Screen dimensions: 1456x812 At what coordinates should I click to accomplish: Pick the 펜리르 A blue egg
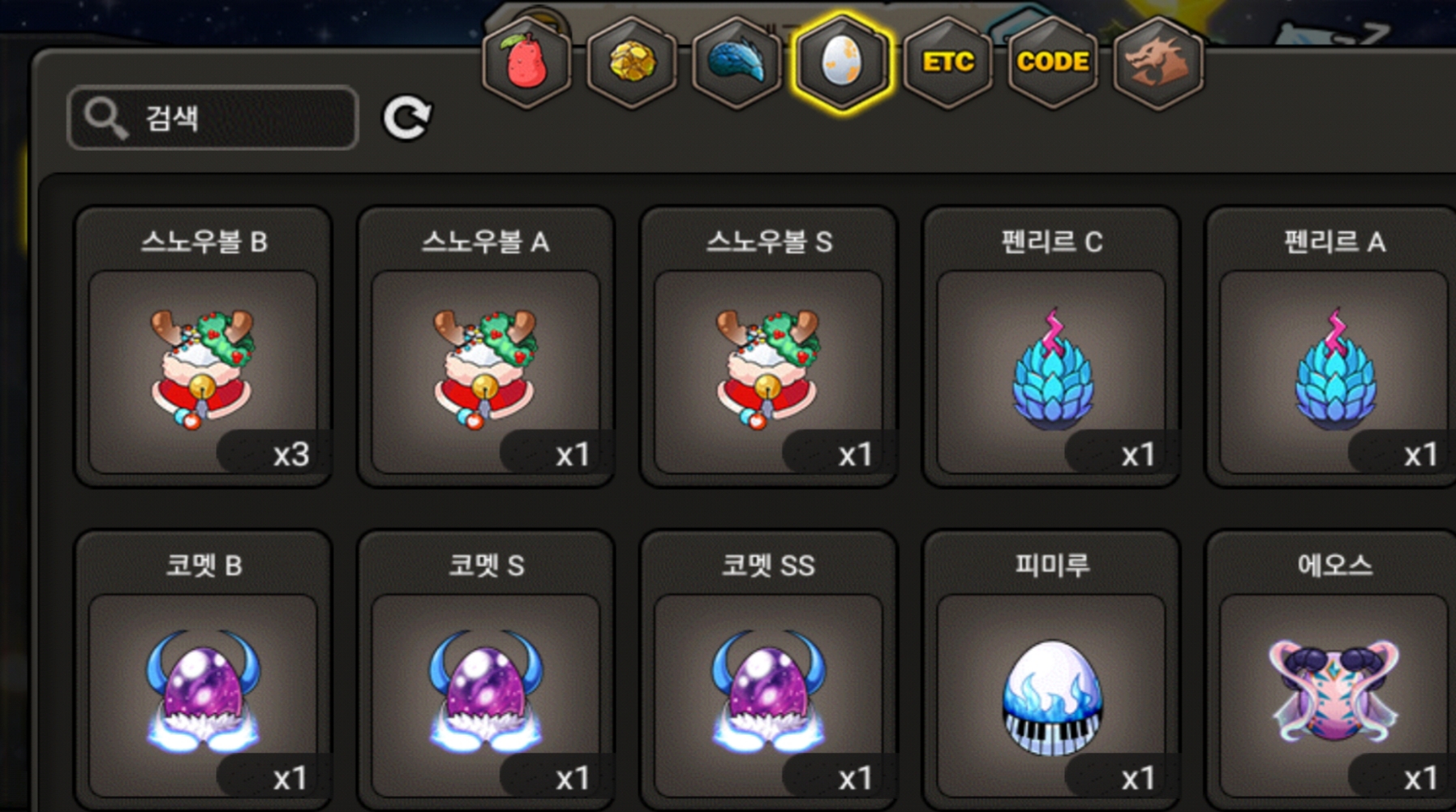point(1334,347)
